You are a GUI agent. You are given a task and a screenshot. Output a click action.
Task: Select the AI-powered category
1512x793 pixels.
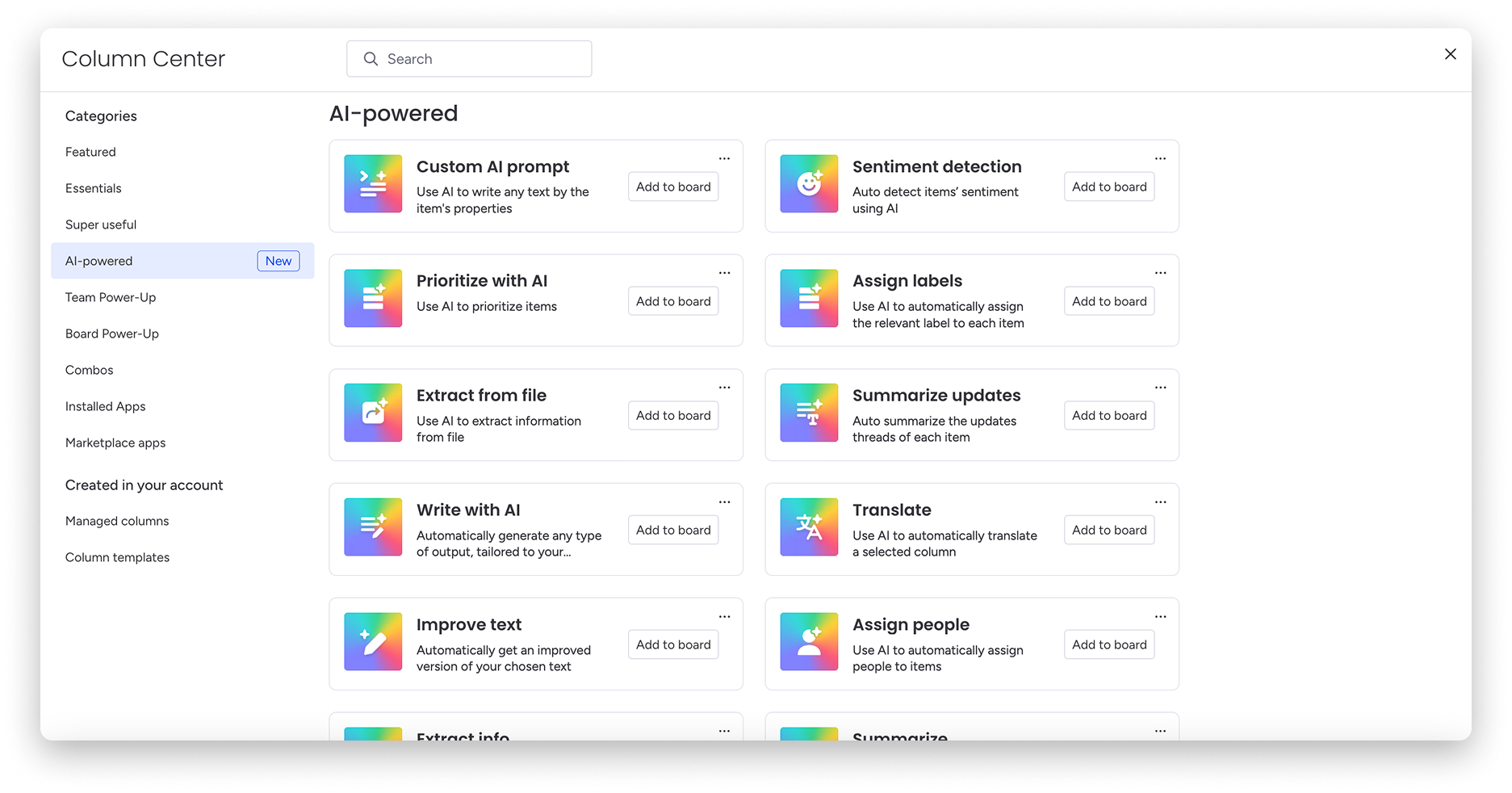(182, 261)
